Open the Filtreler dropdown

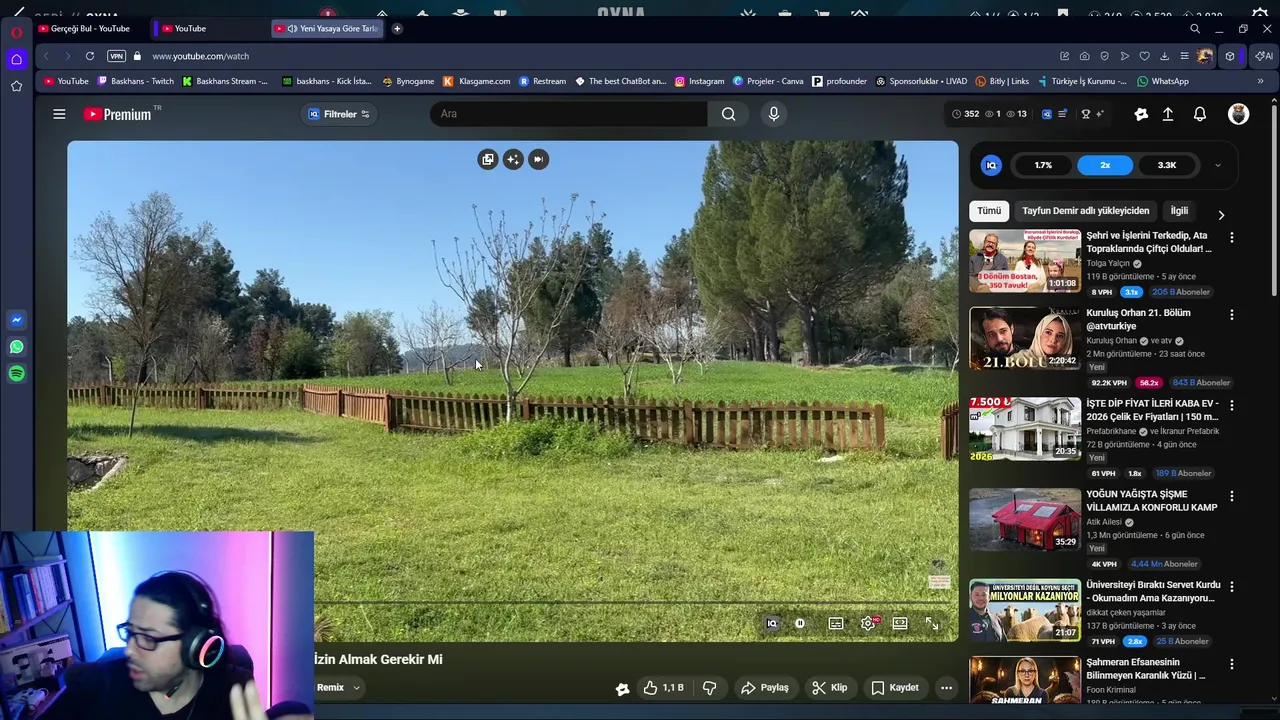339,114
